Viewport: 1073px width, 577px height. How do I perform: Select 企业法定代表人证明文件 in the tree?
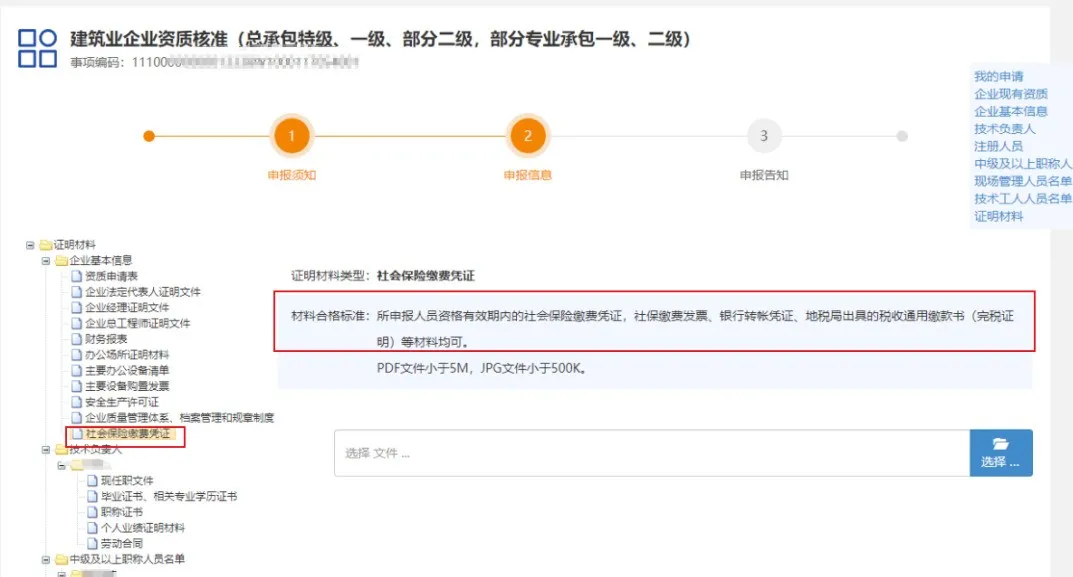[x=143, y=292]
